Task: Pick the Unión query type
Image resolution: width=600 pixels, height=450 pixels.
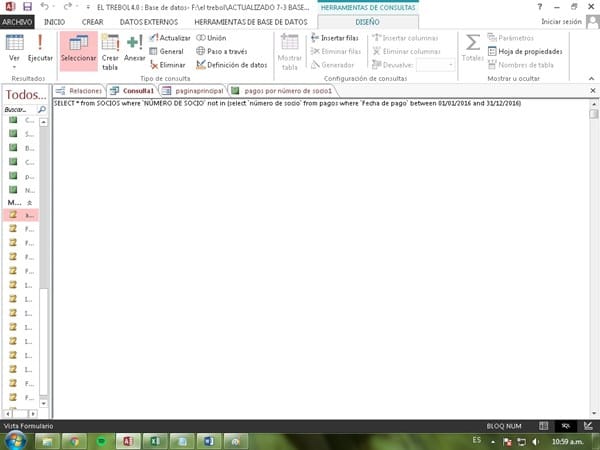Action: pyautogui.click(x=211, y=38)
